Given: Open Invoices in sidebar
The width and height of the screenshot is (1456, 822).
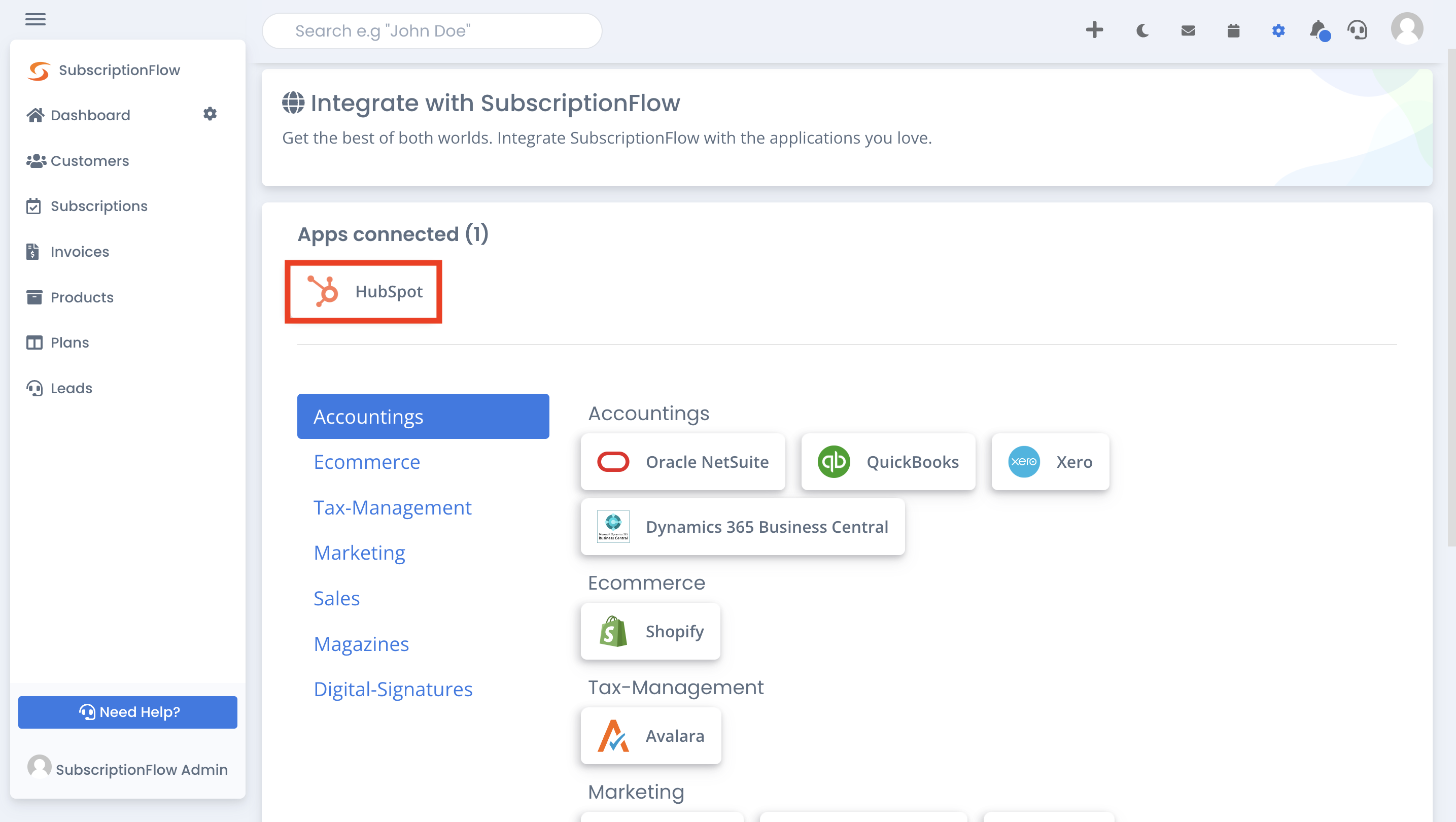Looking at the screenshot, I should click(x=67, y=252).
